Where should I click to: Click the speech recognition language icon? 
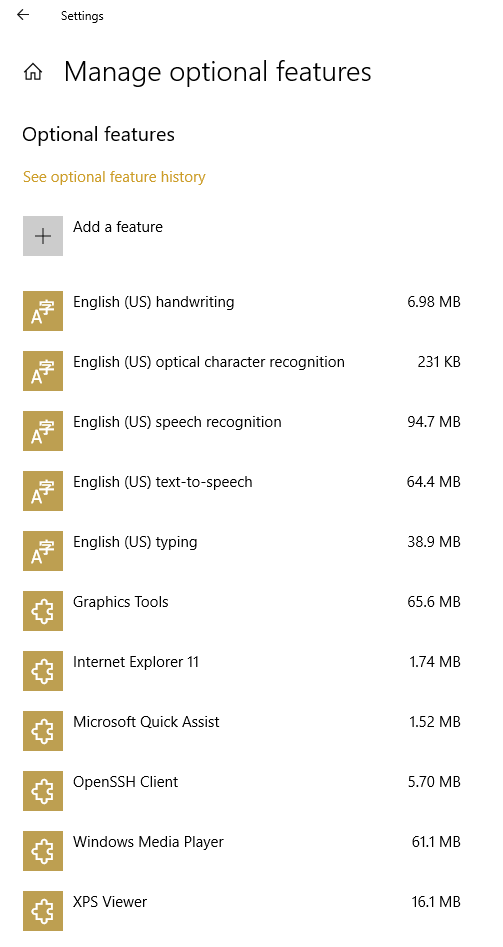[x=43, y=431]
